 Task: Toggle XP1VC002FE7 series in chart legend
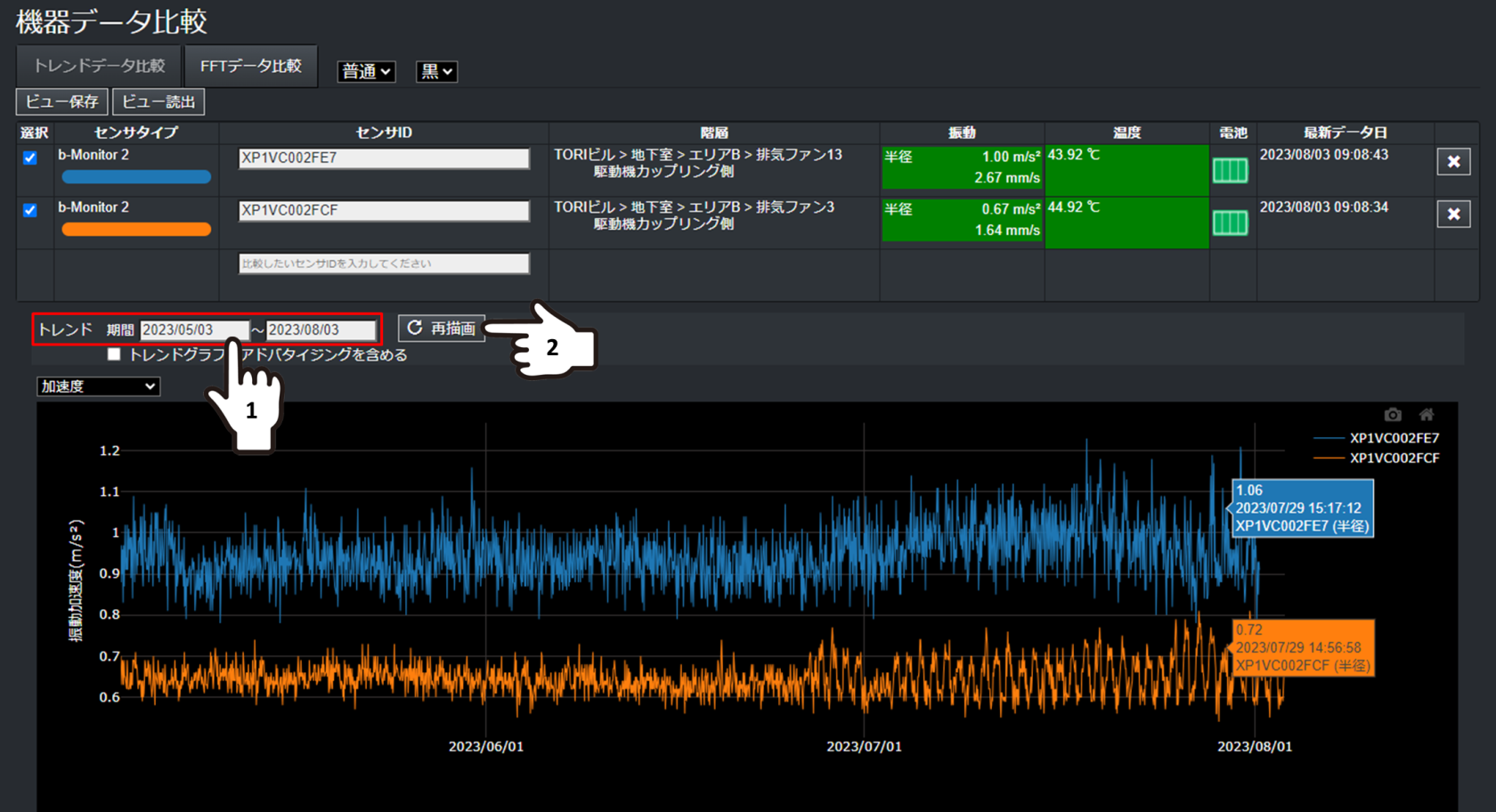point(1377,438)
